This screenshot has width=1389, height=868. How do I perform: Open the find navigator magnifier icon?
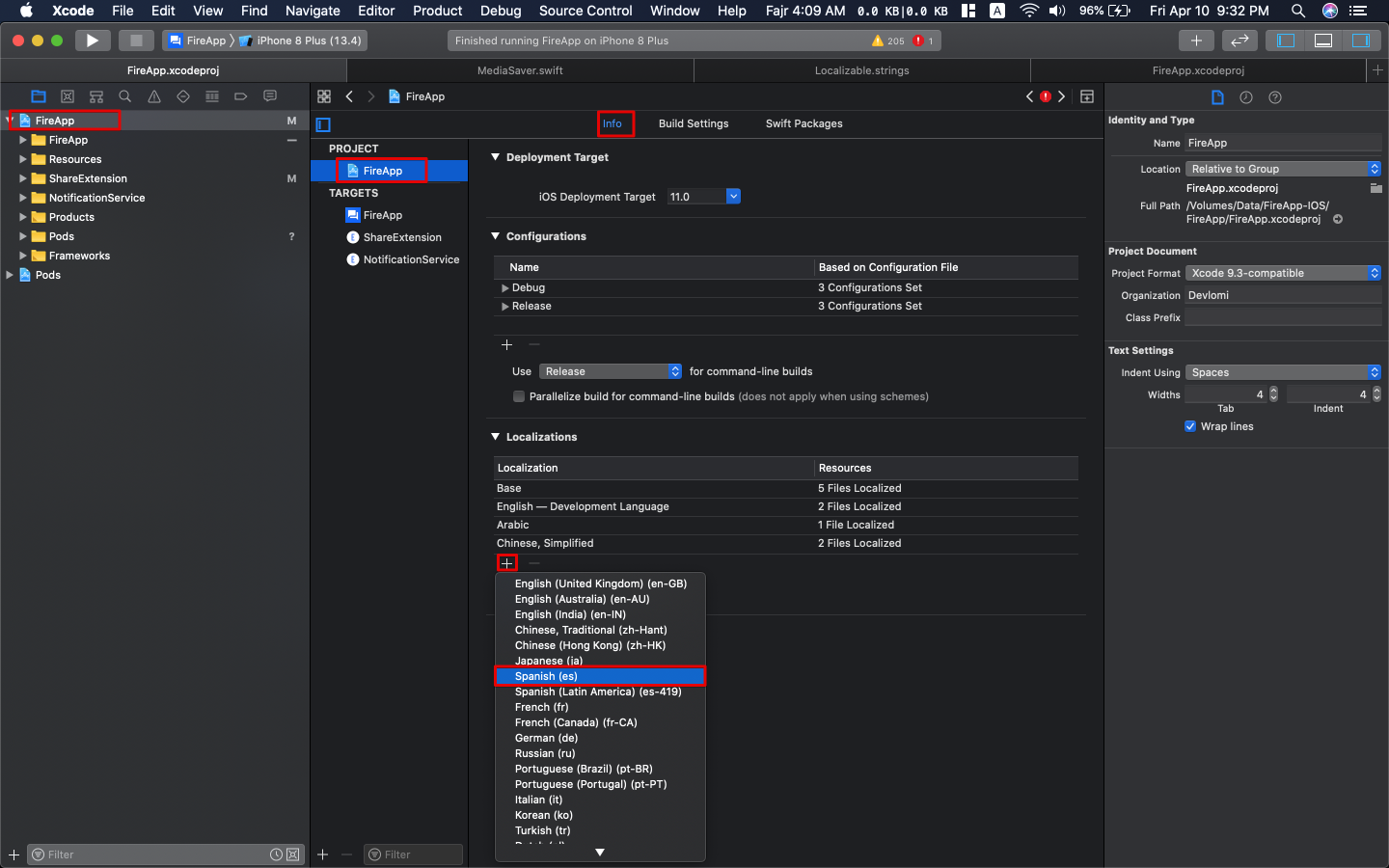125,96
